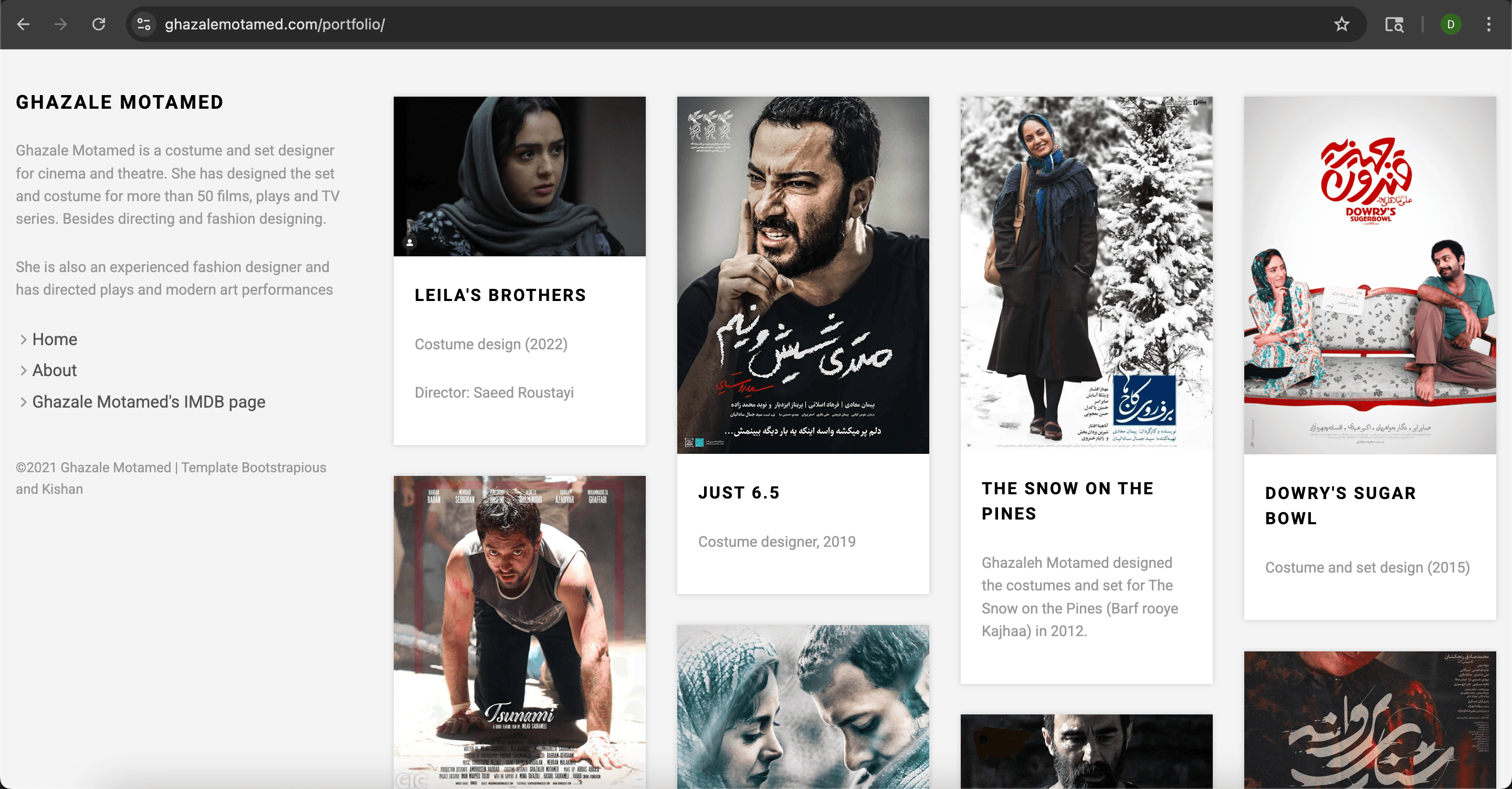1512x789 pixels.
Task: Click the browser back arrow
Action: coord(24,24)
